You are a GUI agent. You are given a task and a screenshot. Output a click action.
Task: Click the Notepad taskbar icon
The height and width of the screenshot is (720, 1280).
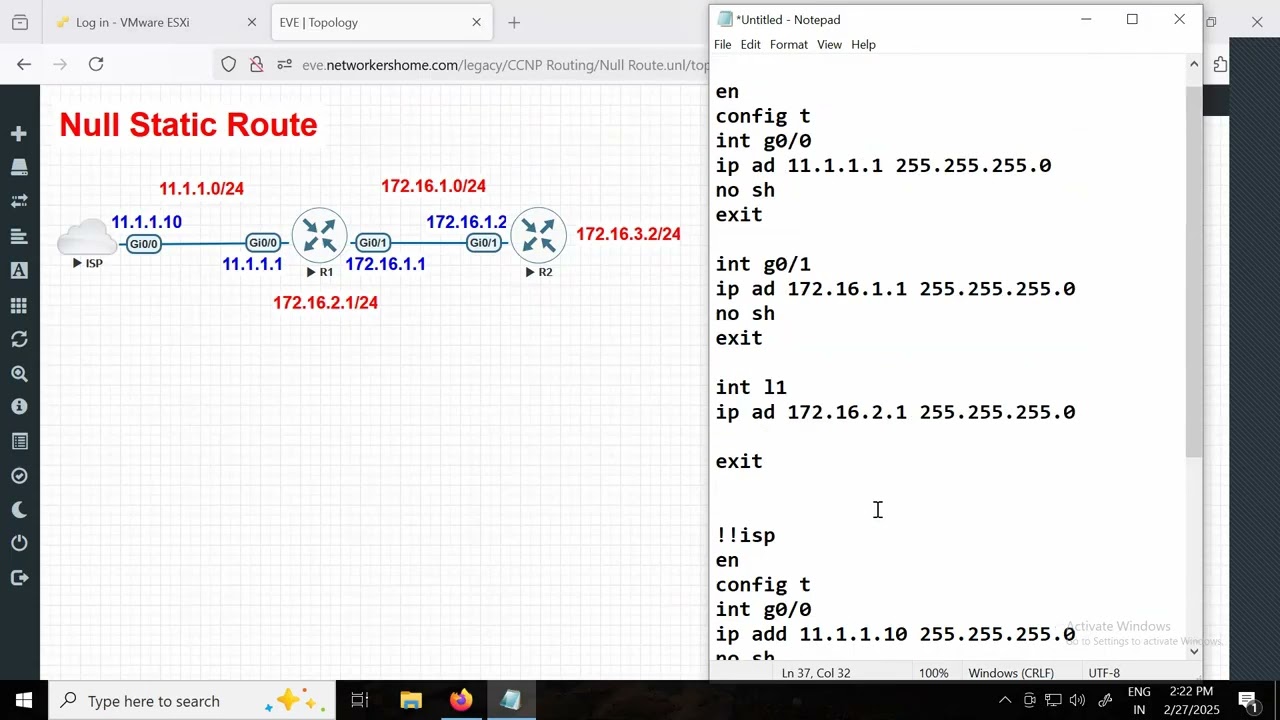[x=511, y=701]
